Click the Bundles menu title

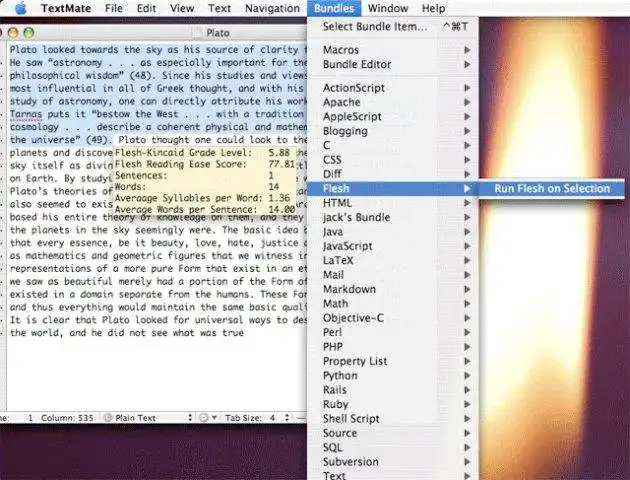tap(334, 8)
